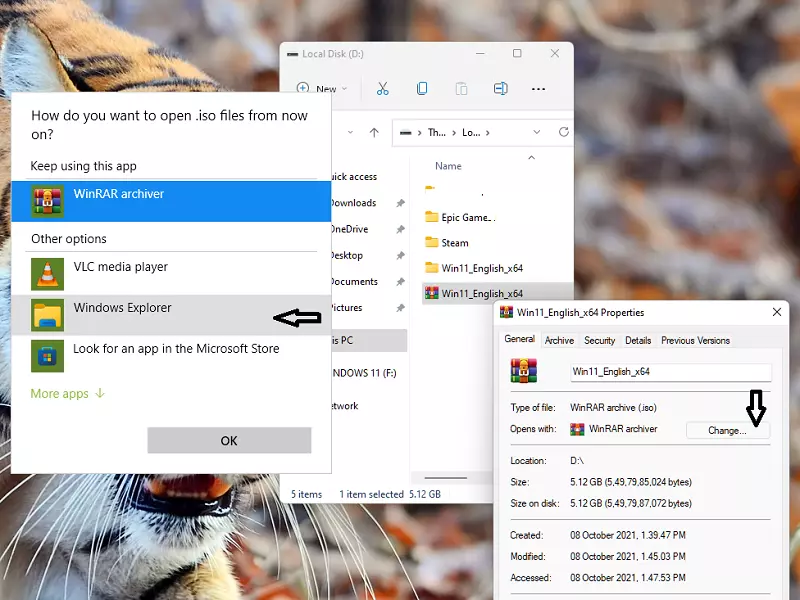Click the Change... button next to Opens with

727,431
